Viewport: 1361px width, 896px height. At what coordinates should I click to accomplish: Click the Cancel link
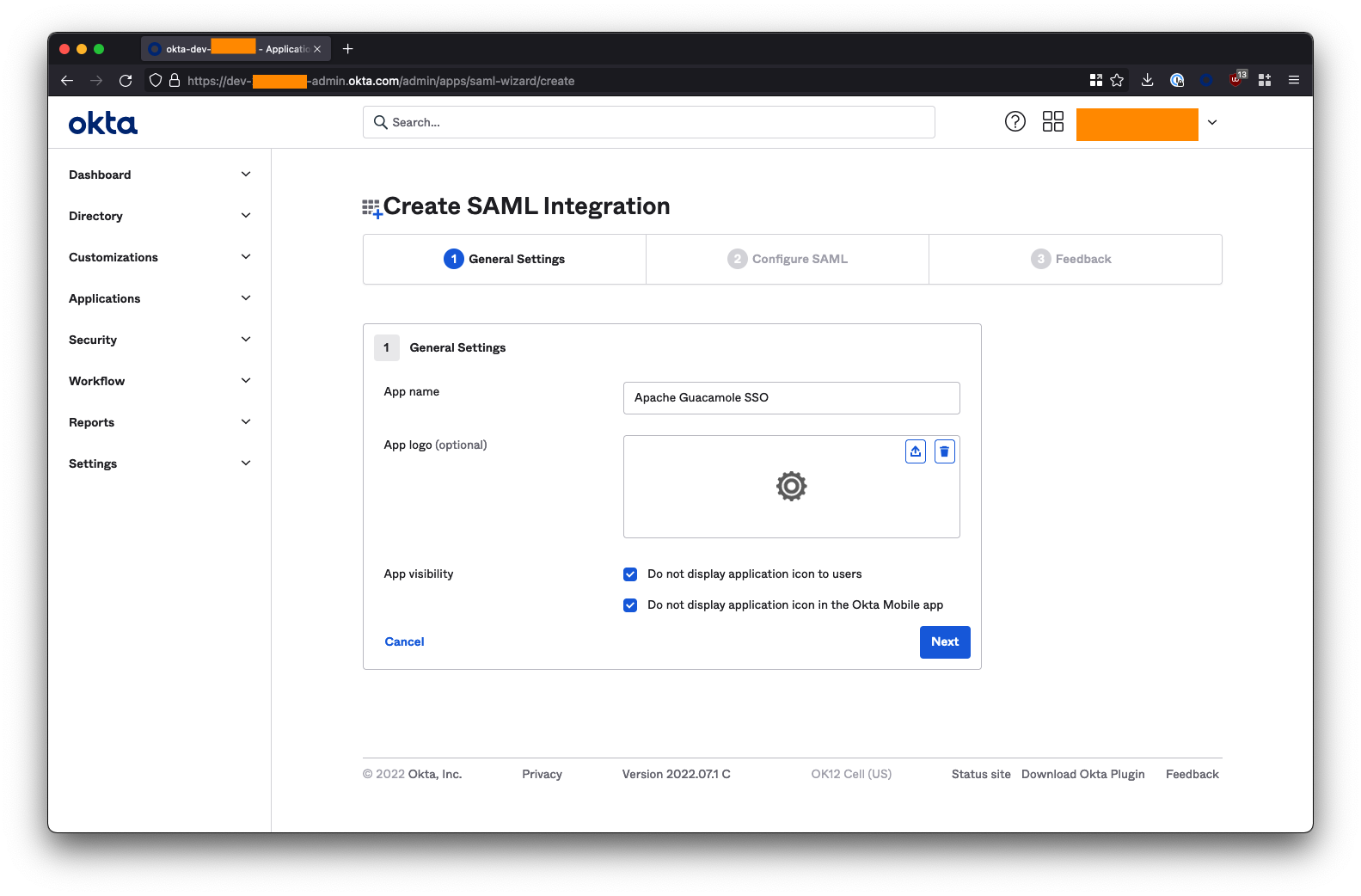404,642
